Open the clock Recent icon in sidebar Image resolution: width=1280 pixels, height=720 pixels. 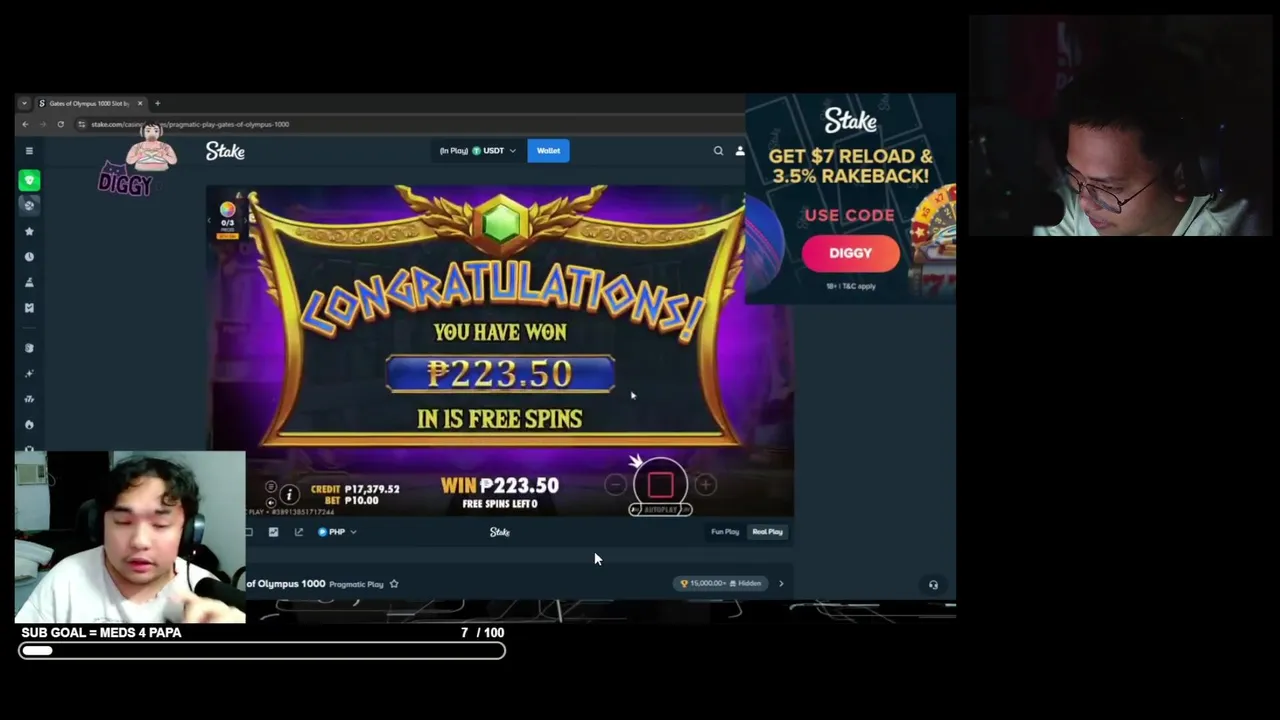click(29, 257)
